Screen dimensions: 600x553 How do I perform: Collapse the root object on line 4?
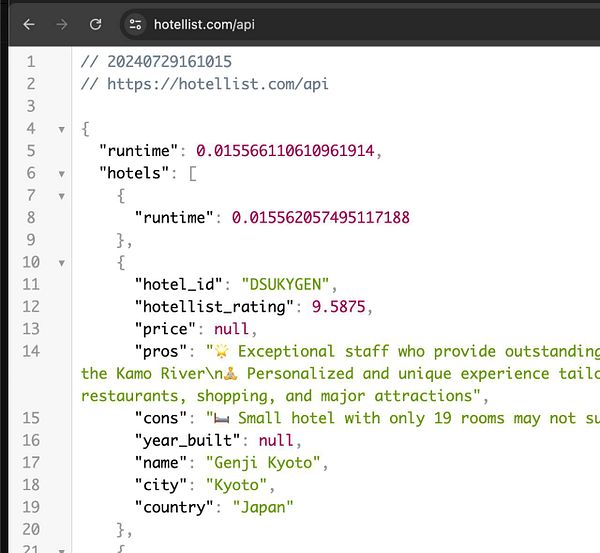pos(62,129)
